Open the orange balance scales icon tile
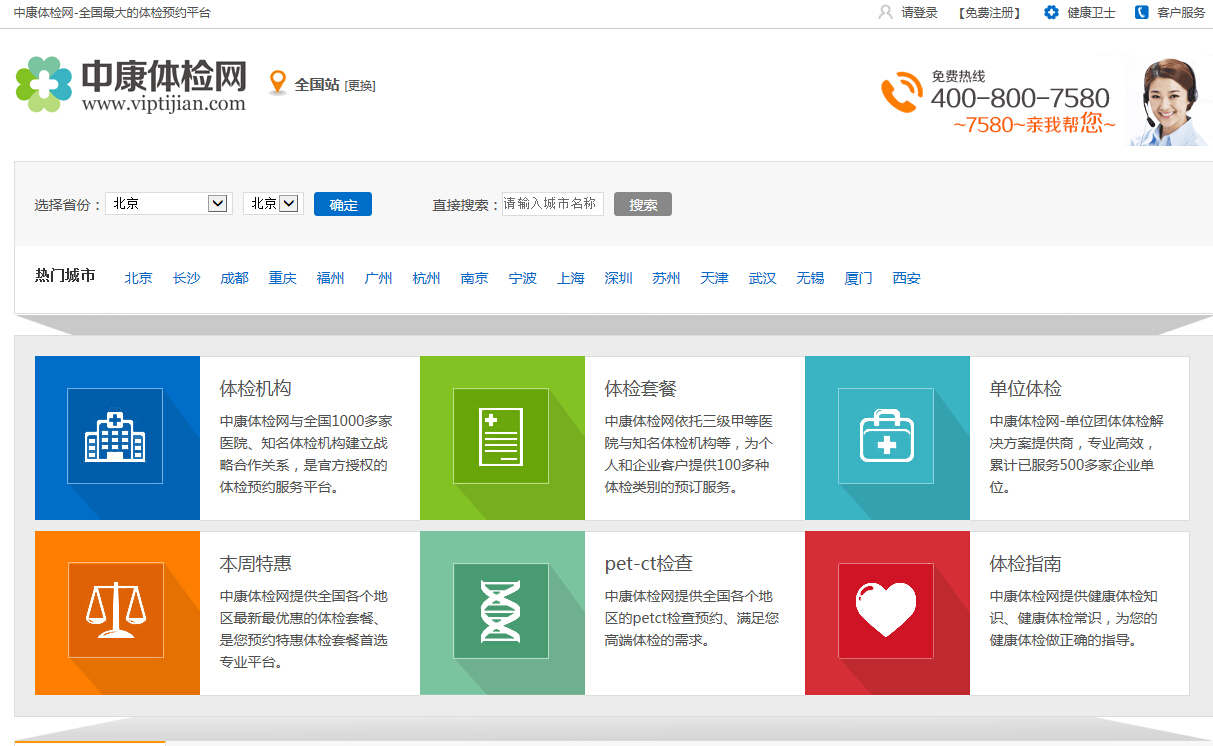This screenshot has height=746, width=1213. click(x=117, y=613)
